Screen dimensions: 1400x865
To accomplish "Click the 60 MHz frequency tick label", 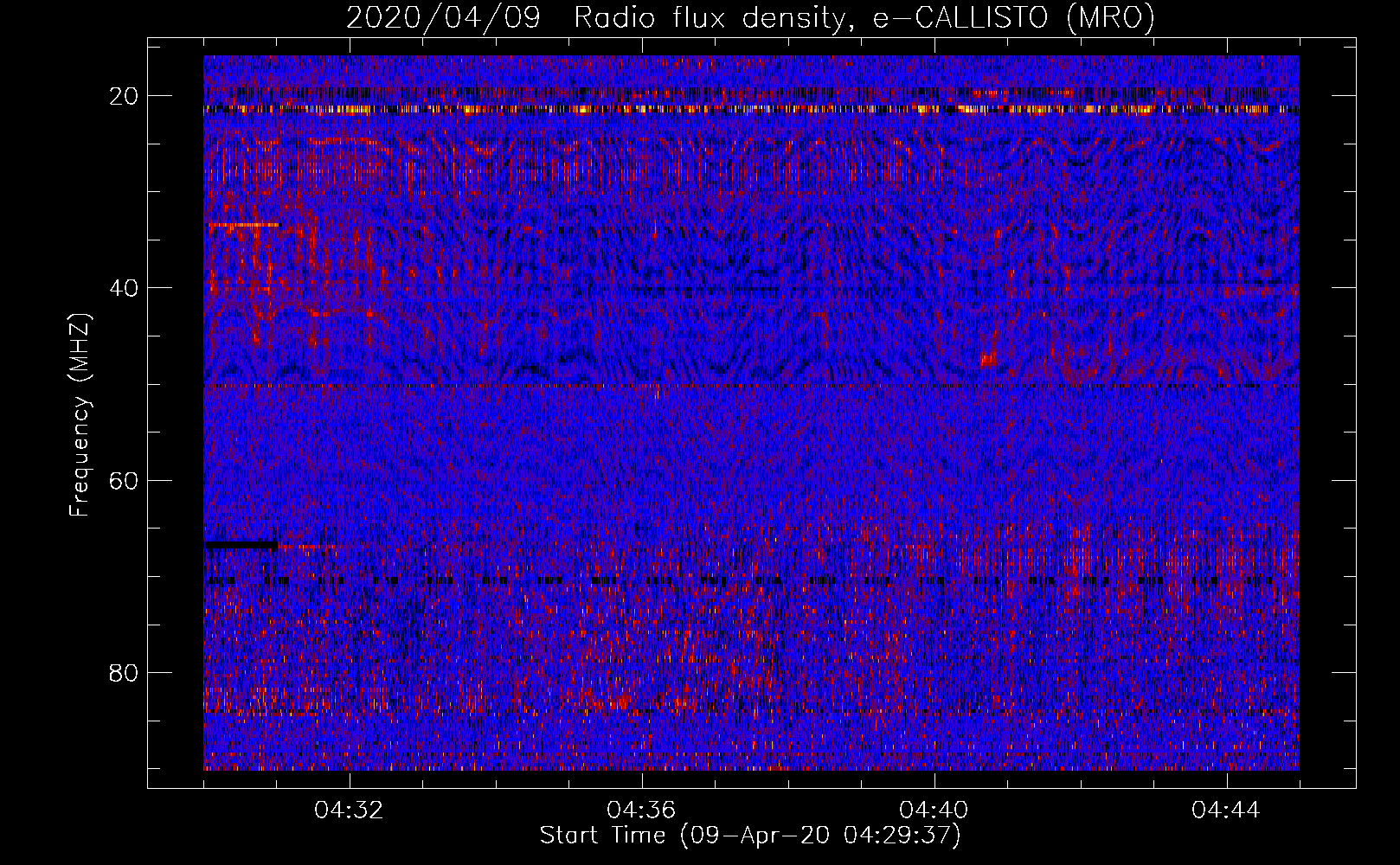I will click(x=124, y=480).
